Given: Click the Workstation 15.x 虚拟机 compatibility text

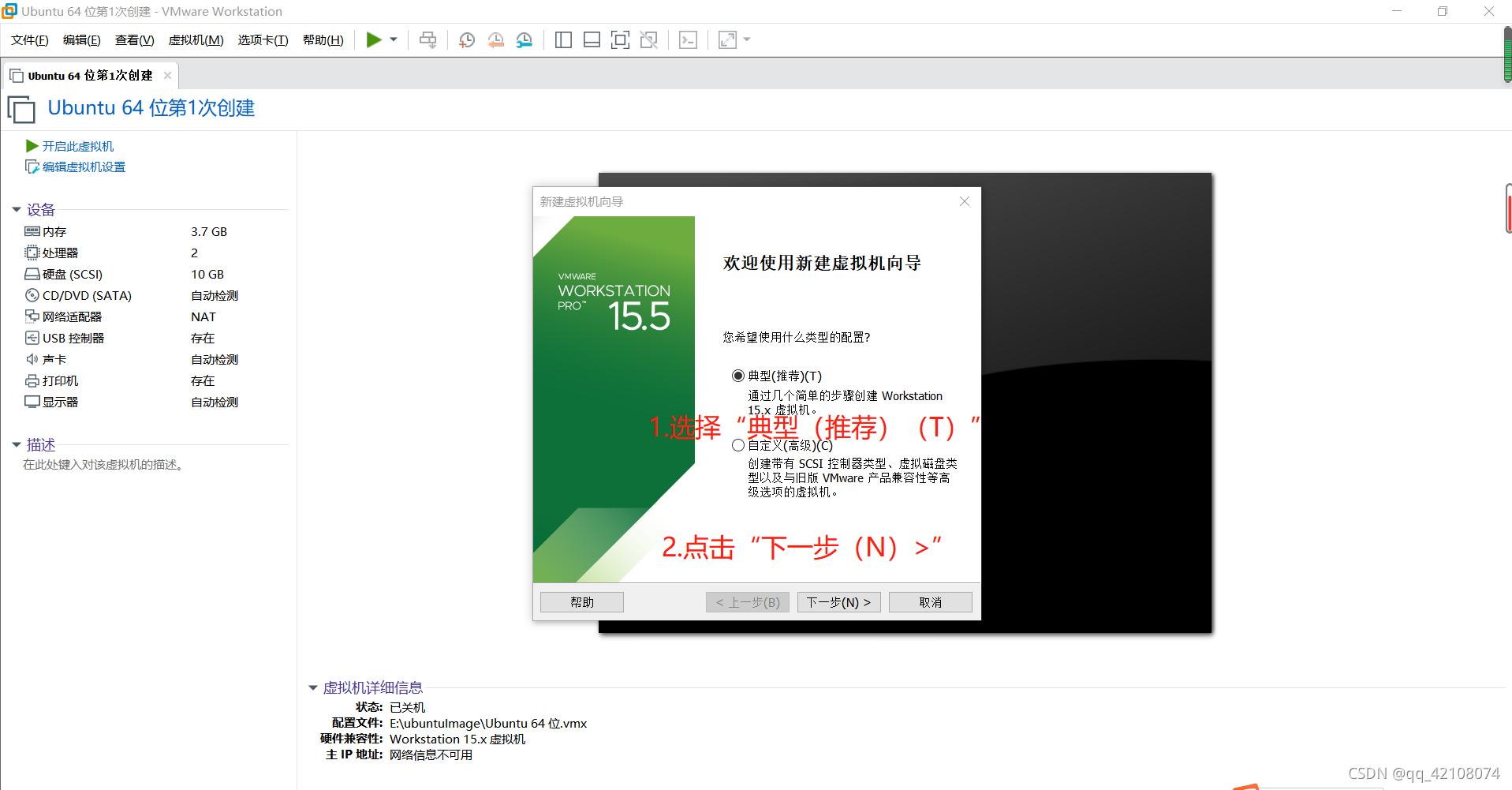Looking at the screenshot, I should pos(457,739).
